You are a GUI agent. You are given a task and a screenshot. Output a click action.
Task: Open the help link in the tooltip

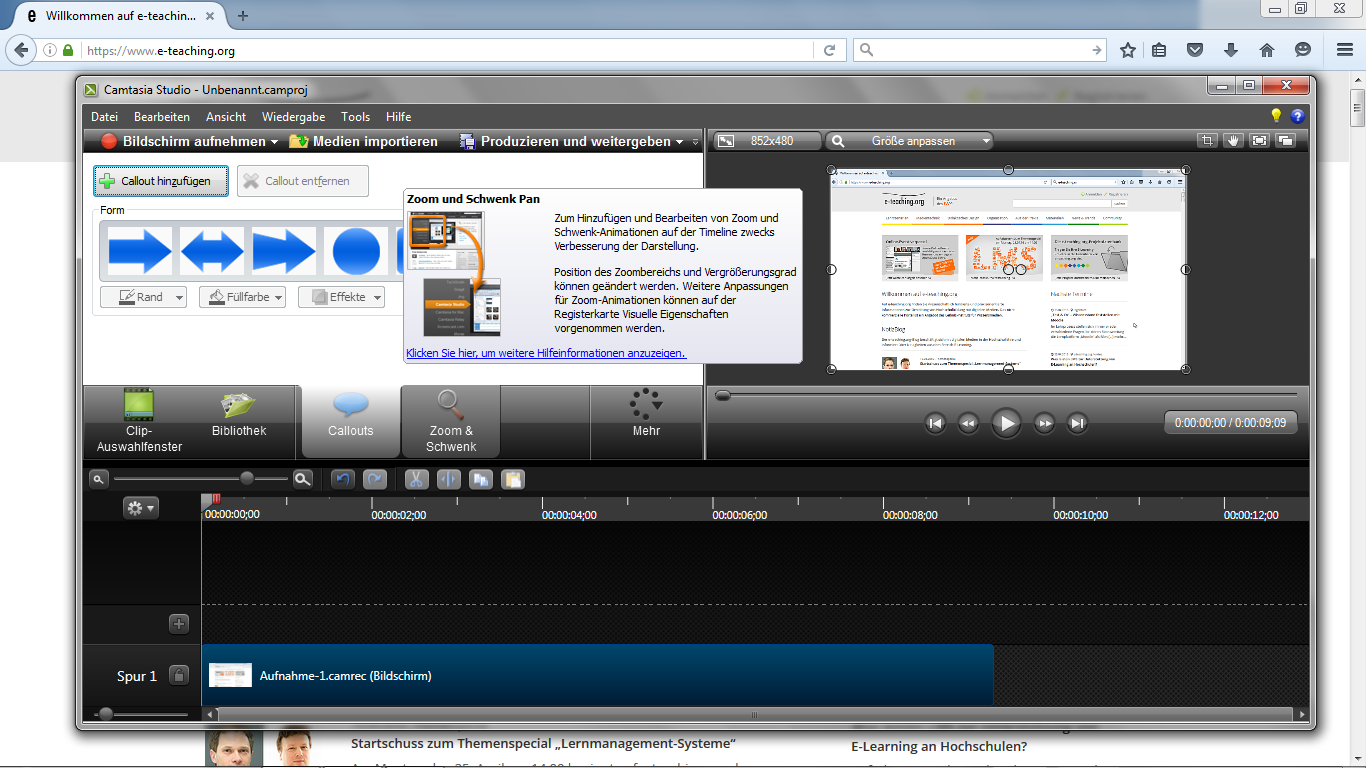(546, 353)
